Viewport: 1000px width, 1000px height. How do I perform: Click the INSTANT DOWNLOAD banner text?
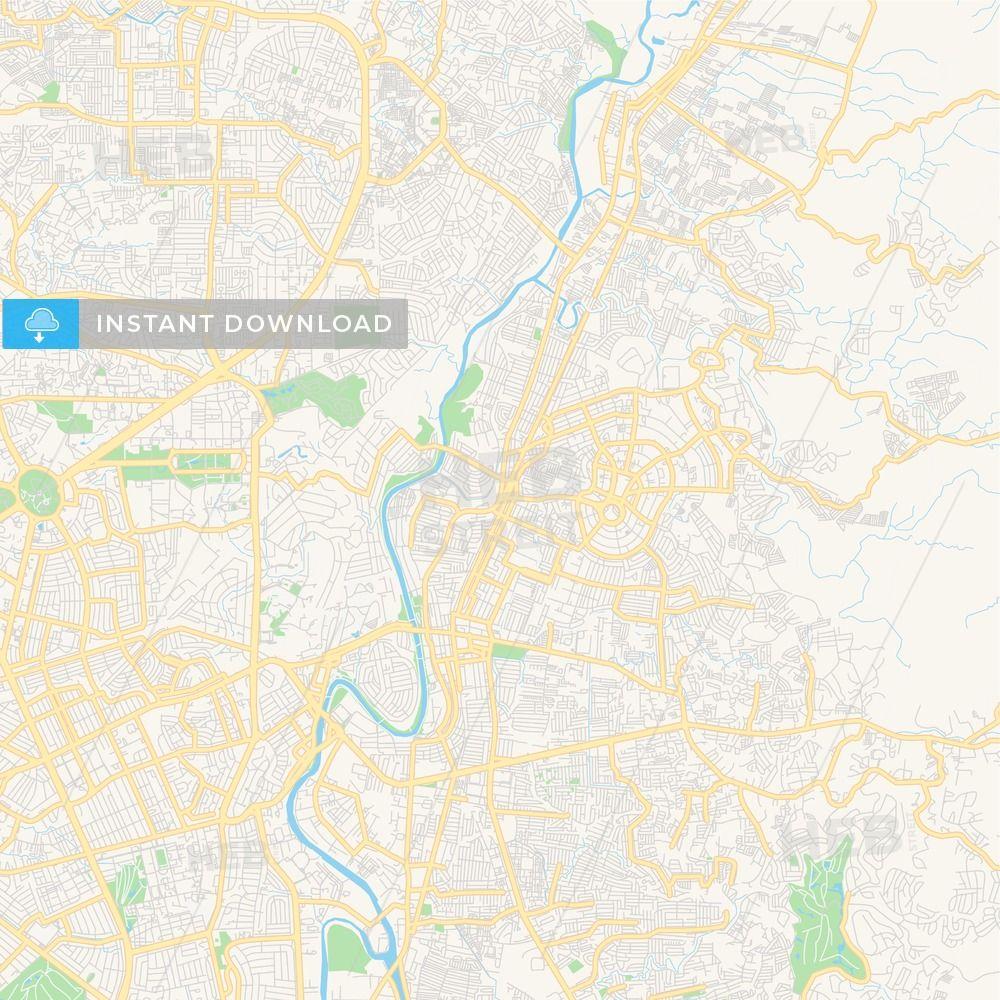click(245, 323)
